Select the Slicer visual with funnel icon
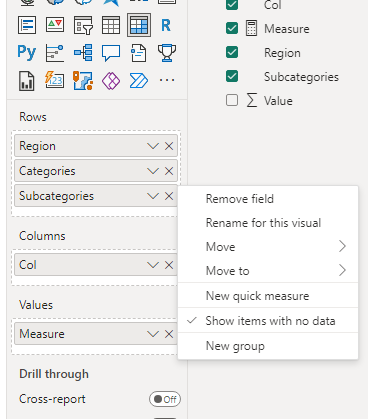The image size is (368, 419). [x=83, y=25]
